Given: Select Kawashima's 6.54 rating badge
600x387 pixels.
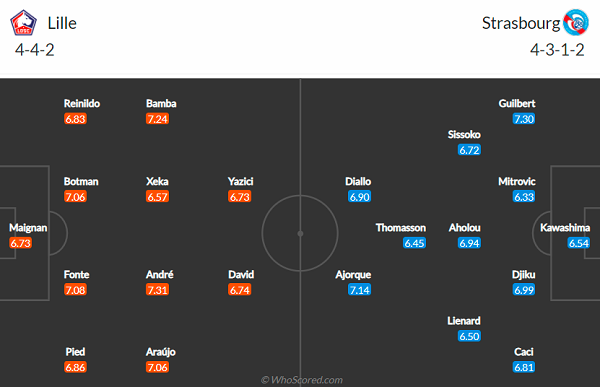Looking at the screenshot, I should coord(579,243).
